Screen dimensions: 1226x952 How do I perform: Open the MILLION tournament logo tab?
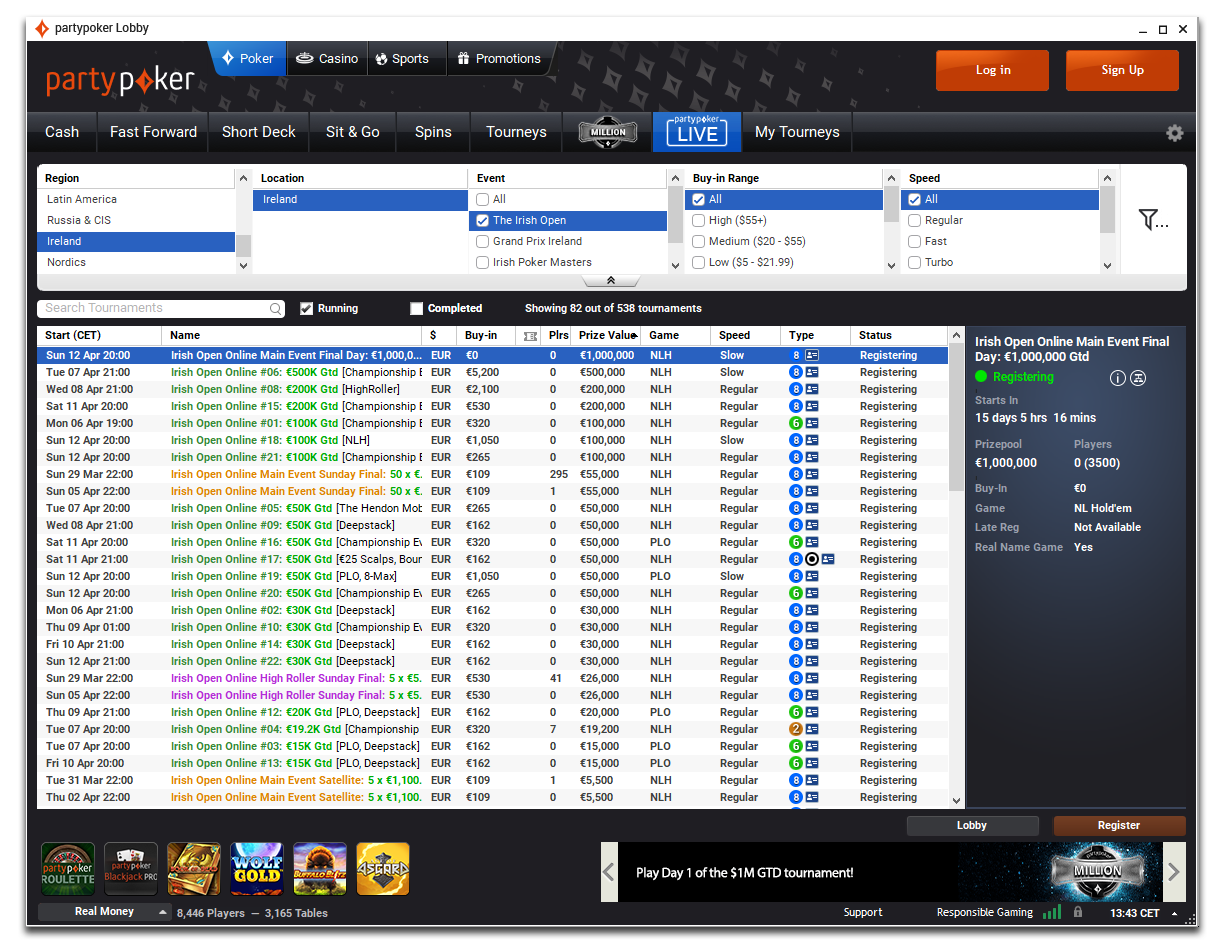tap(608, 132)
